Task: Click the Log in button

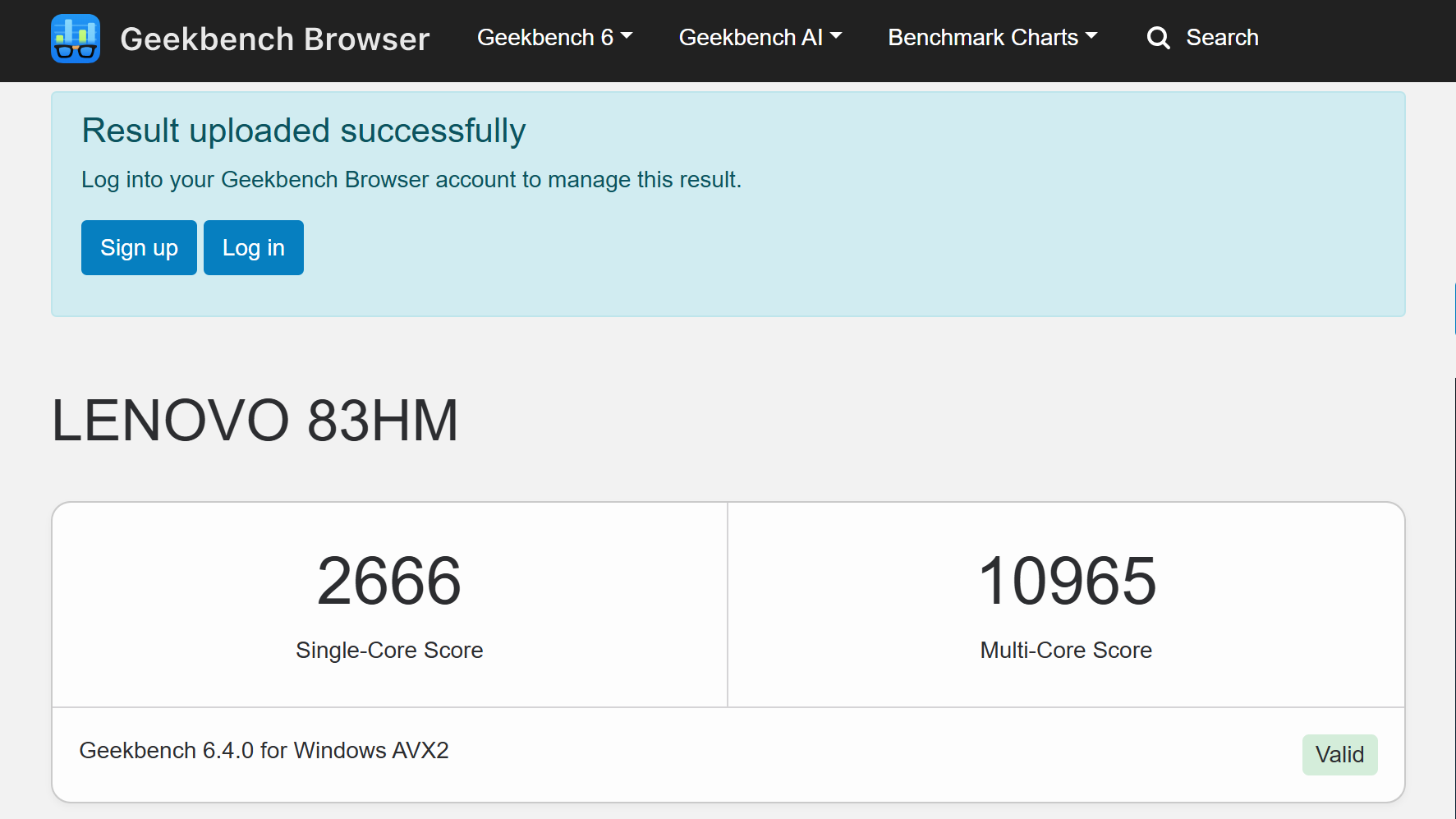Action: coord(254,247)
